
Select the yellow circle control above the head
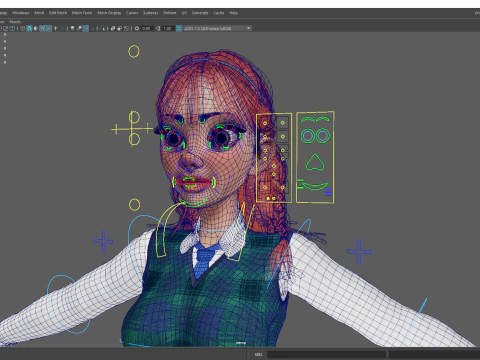pyautogui.click(x=134, y=51)
